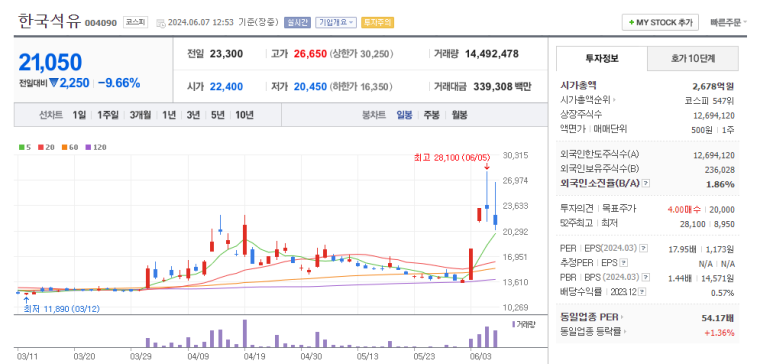
Task: Click the 저가 value 20,450
Action: (x=310, y=87)
